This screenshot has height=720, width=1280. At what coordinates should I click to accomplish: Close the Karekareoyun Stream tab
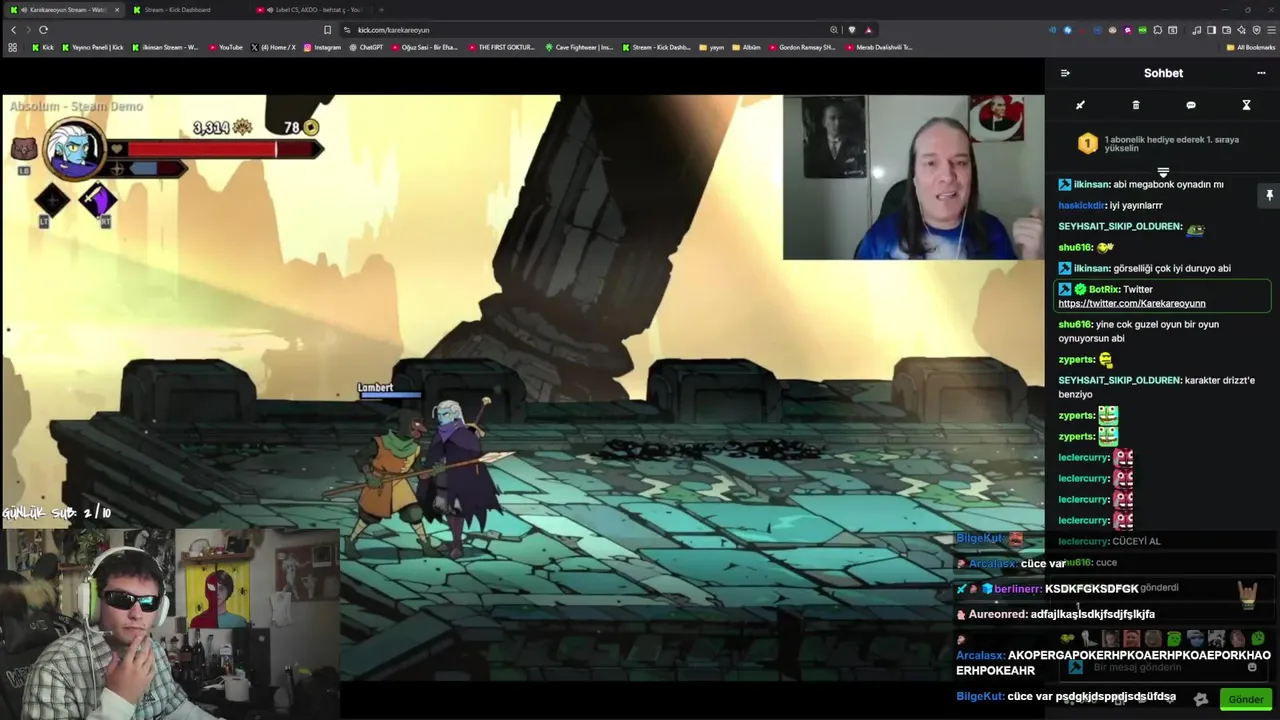click(x=117, y=10)
